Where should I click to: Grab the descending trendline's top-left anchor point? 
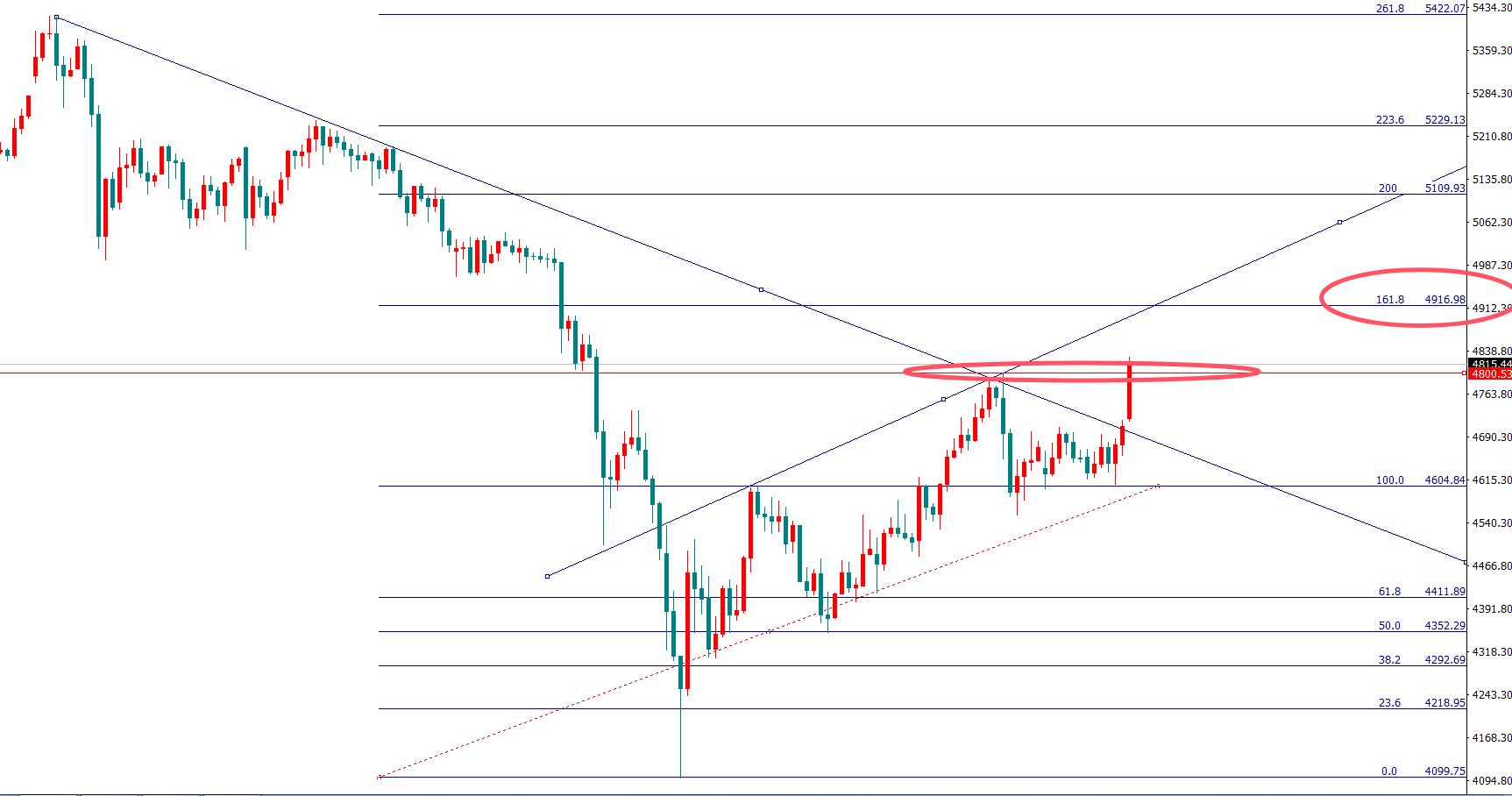tap(56, 17)
